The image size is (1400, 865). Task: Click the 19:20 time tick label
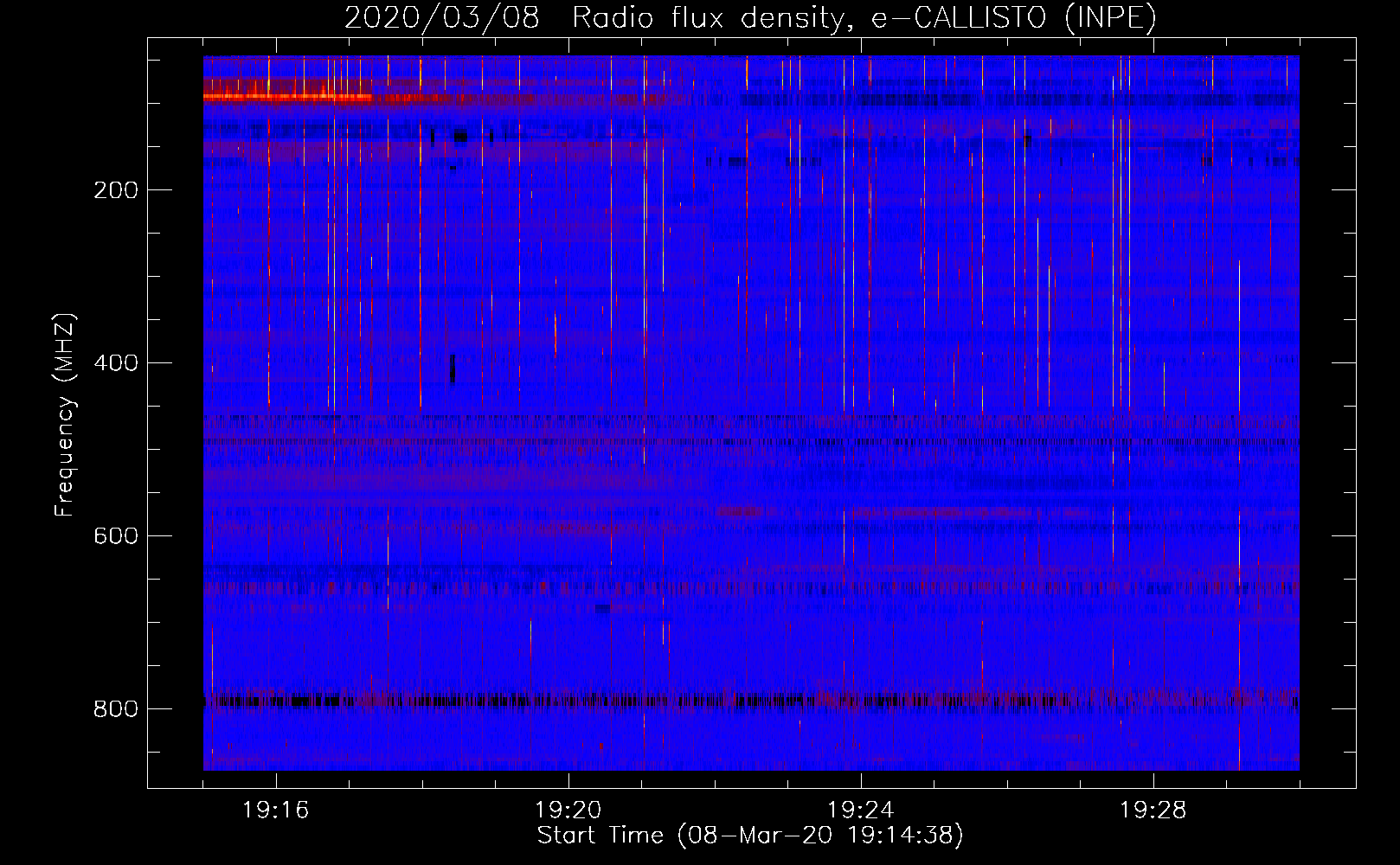pyautogui.click(x=568, y=811)
